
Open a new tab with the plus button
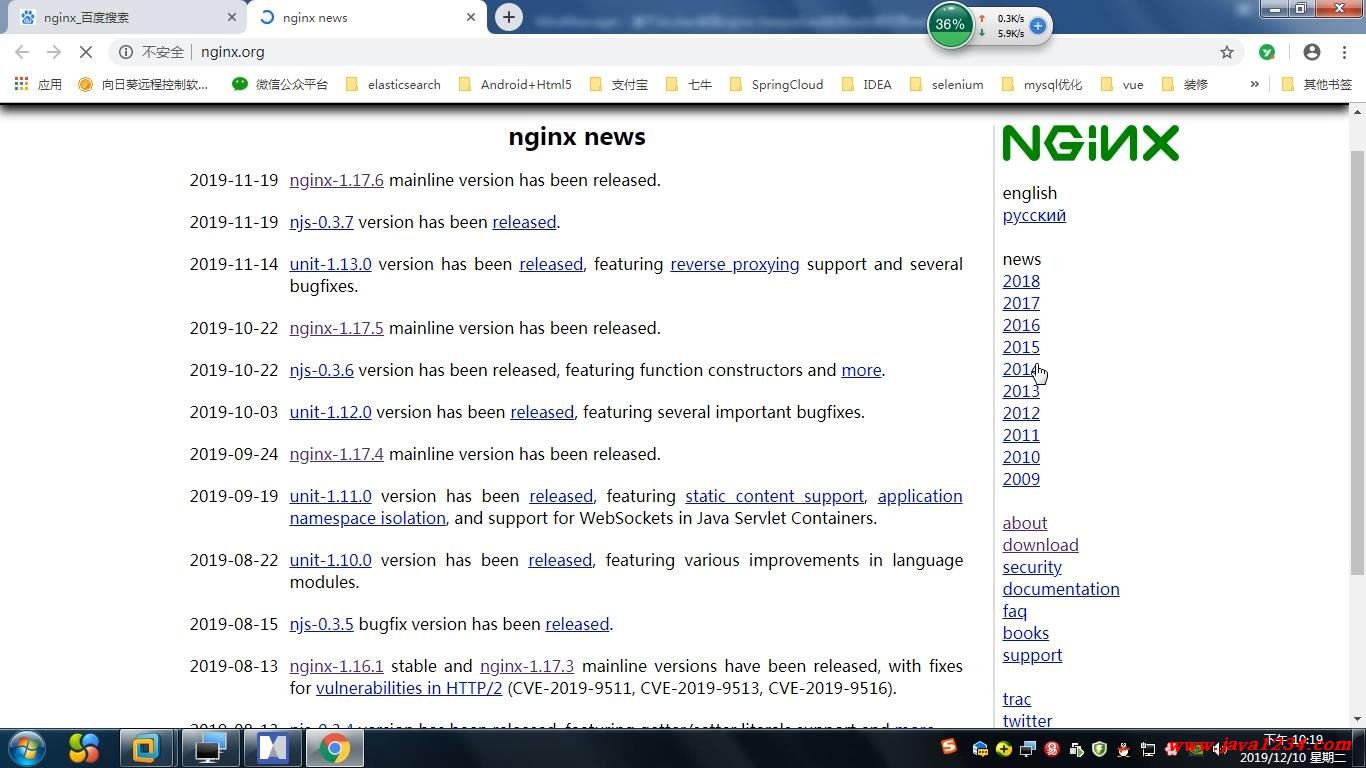click(x=509, y=17)
